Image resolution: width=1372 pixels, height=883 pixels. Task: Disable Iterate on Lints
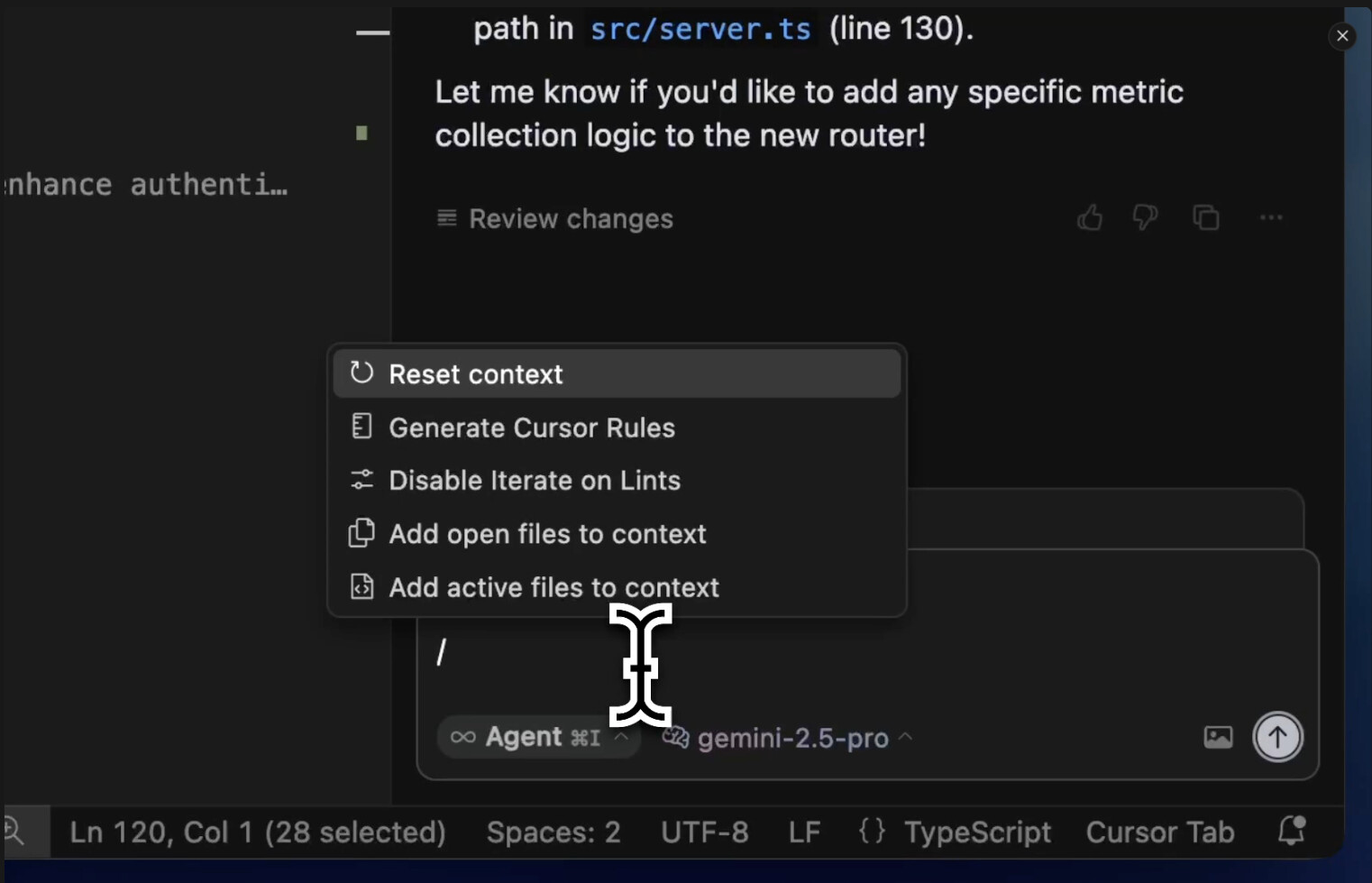(534, 480)
